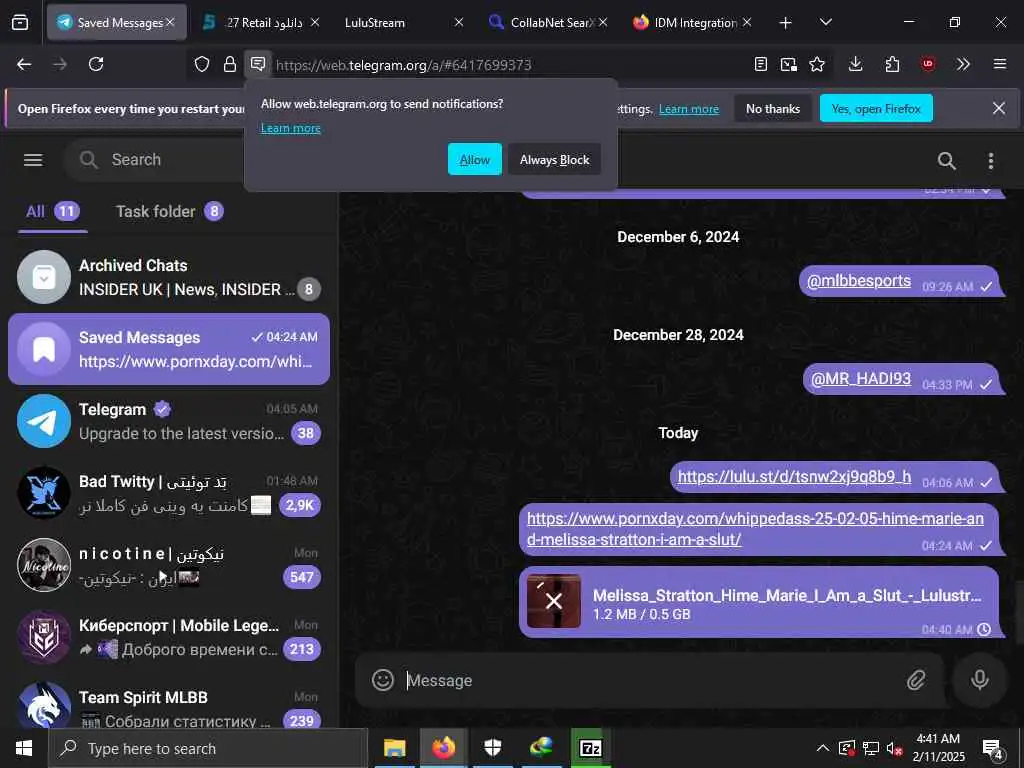
Task: Click Always Block notifications button
Action: point(554,159)
